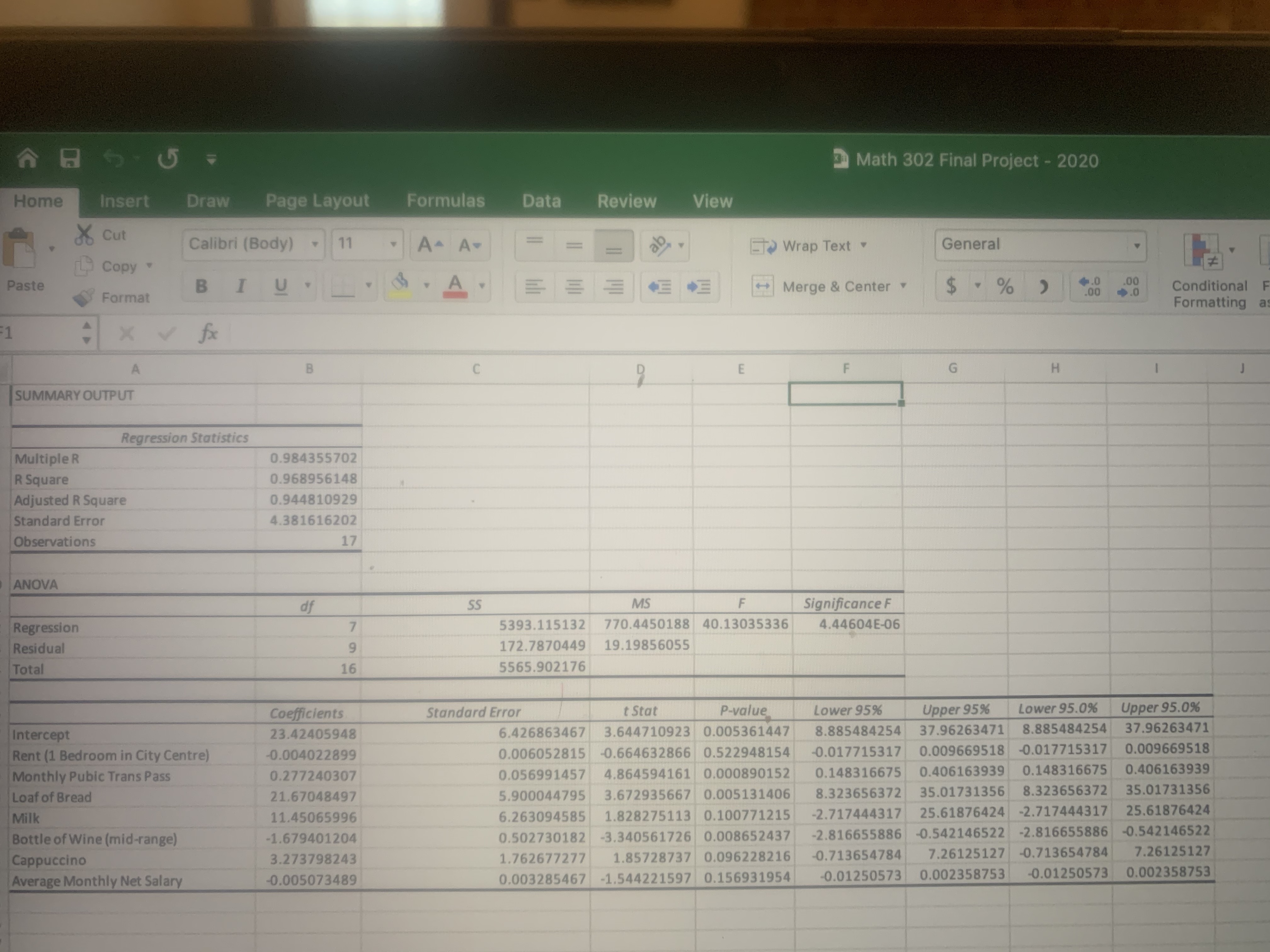The image size is (1270, 952).
Task: Open the Calibri (Body) font dropdown
Action: click(315, 245)
